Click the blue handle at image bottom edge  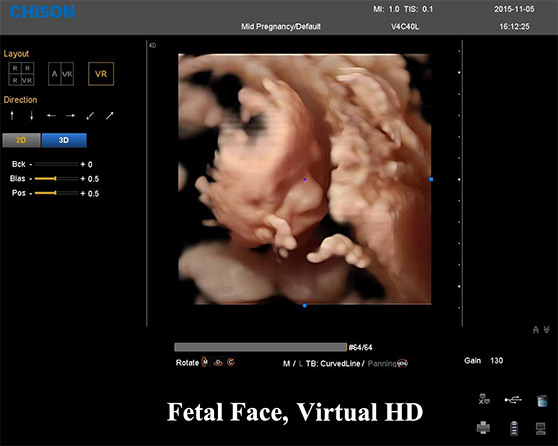point(305,305)
